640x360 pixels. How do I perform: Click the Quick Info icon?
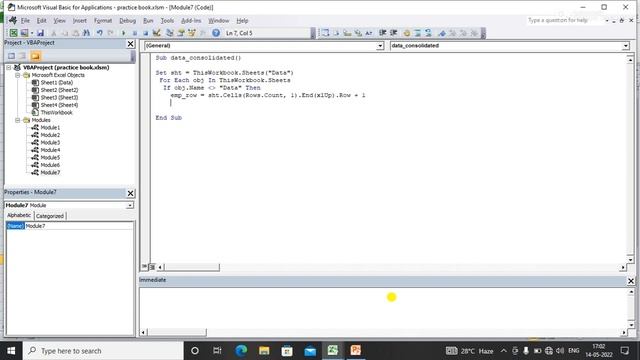point(347,33)
